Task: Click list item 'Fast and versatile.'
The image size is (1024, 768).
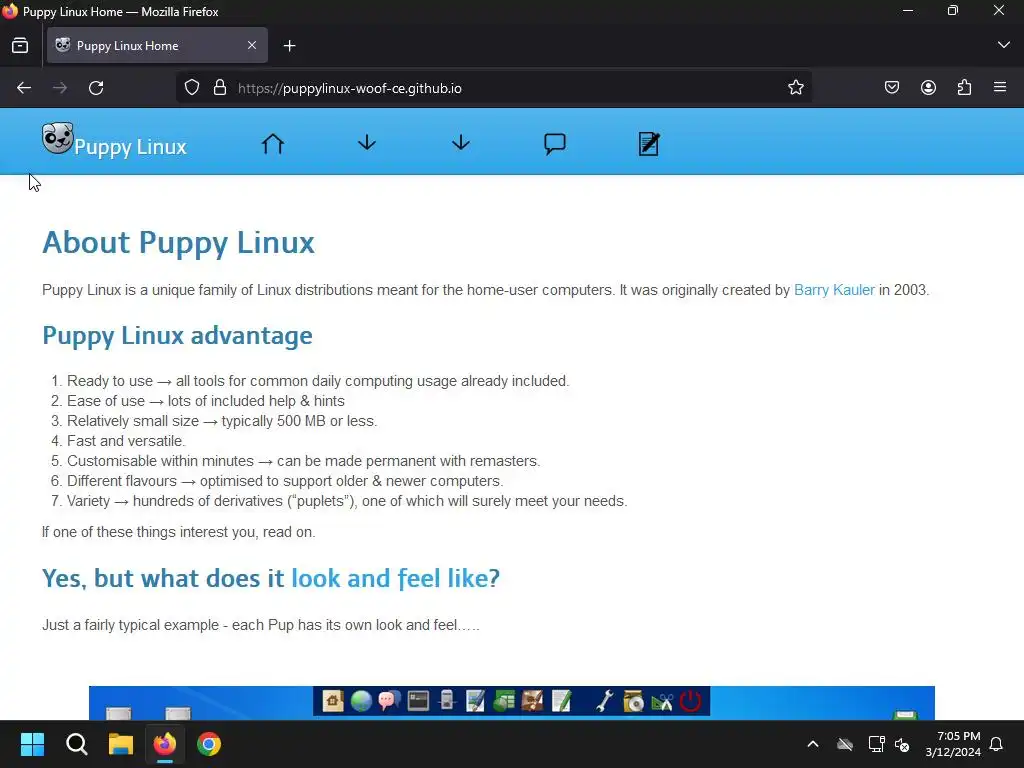Action: (126, 441)
